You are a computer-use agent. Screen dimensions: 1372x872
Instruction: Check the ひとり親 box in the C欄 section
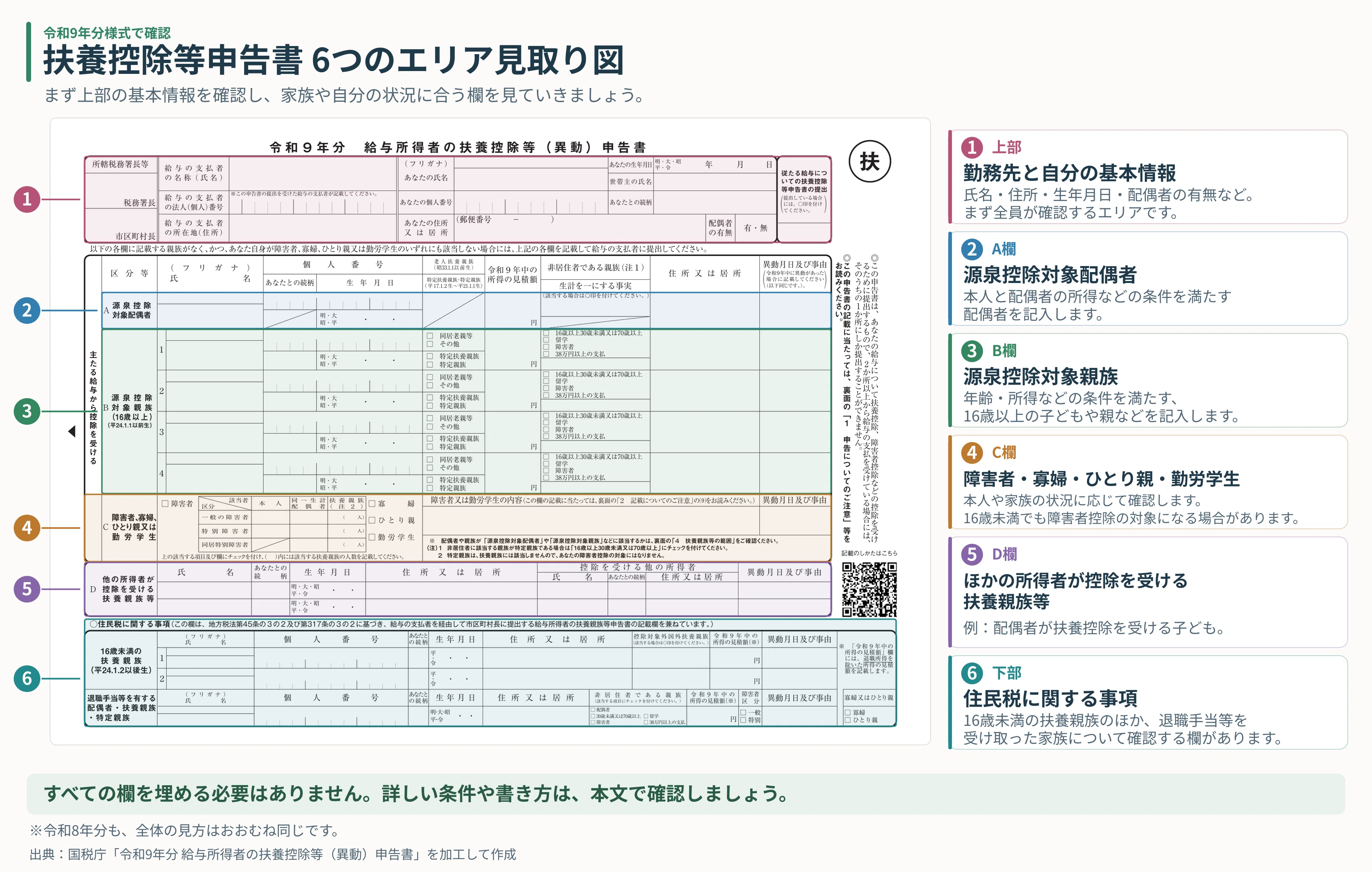[372, 520]
